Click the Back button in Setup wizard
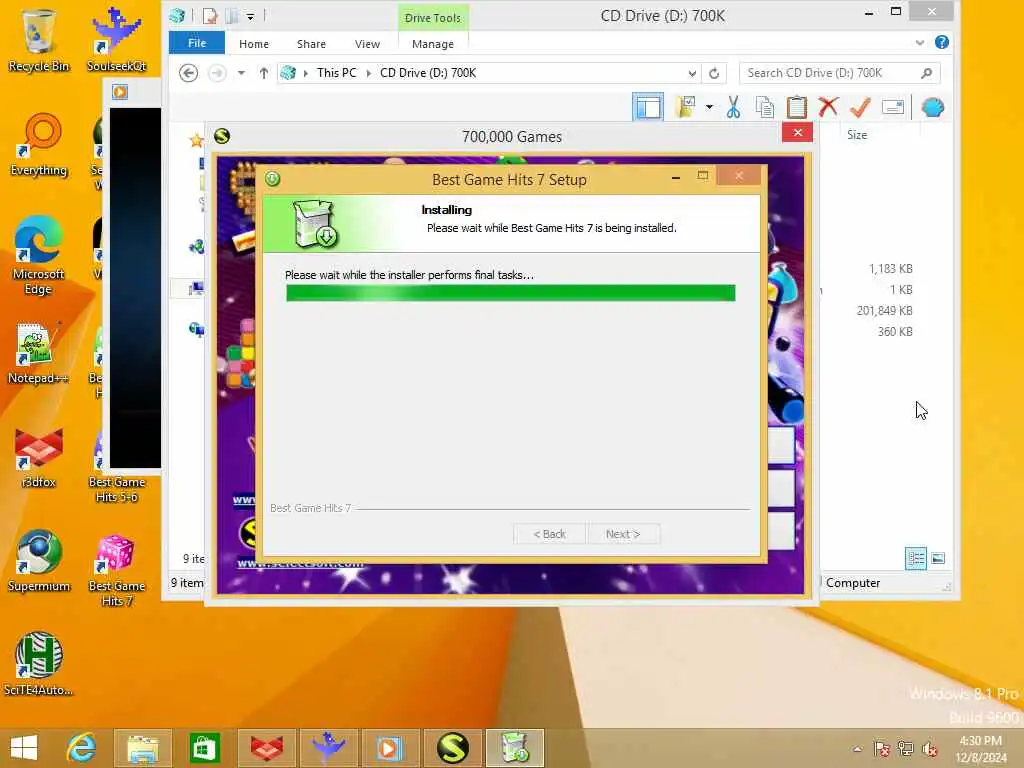This screenshot has width=1024, height=768. point(549,534)
